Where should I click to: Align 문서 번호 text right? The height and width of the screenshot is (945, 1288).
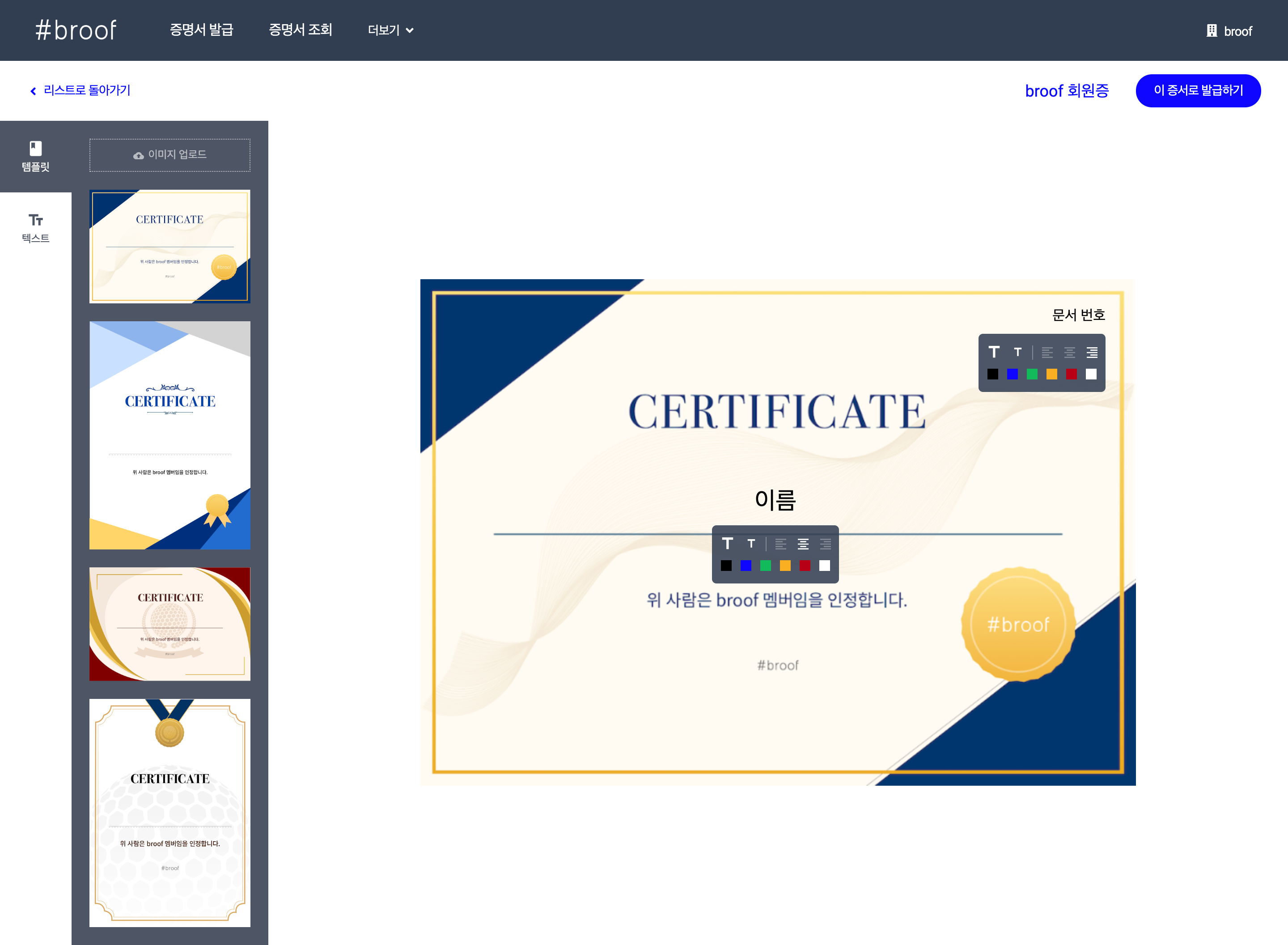coord(1092,353)
